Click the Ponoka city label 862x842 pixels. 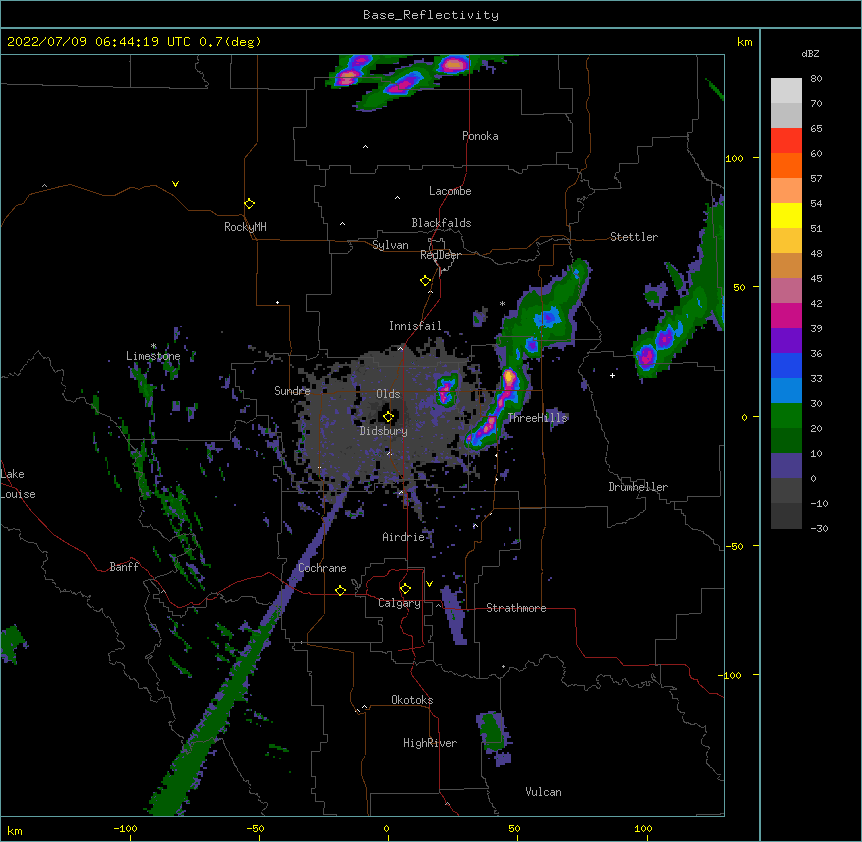click(480, 136)
